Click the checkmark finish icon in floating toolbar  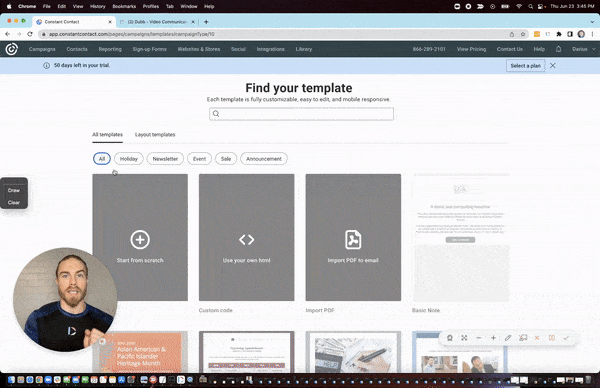(566, 338)
